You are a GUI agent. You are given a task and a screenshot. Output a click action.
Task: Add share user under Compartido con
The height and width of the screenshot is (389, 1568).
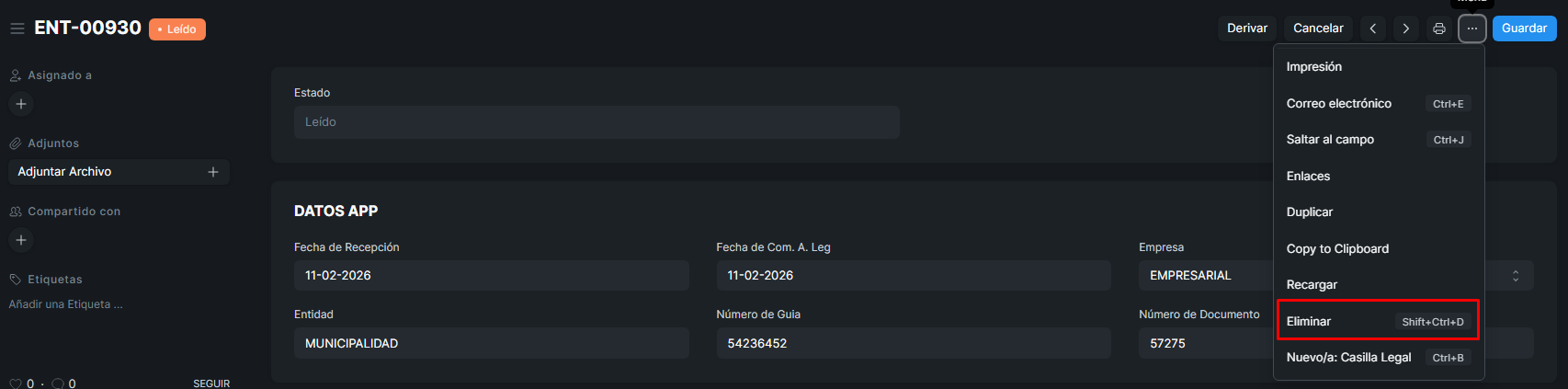[21, 240]
